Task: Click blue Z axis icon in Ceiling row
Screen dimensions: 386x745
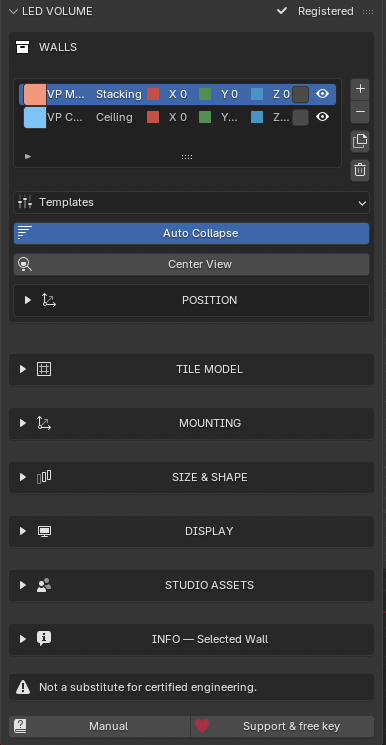Action: tap(257, 117)
